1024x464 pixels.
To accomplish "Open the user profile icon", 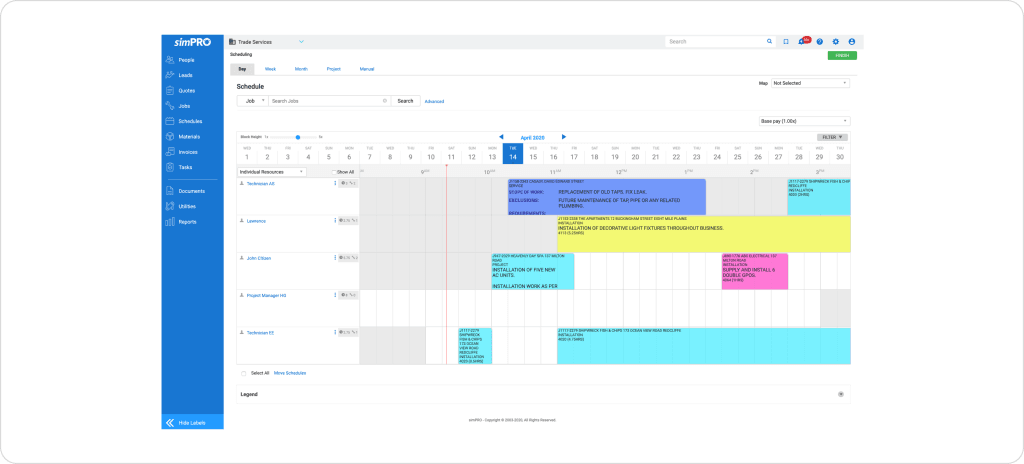I will coord(852,41).
